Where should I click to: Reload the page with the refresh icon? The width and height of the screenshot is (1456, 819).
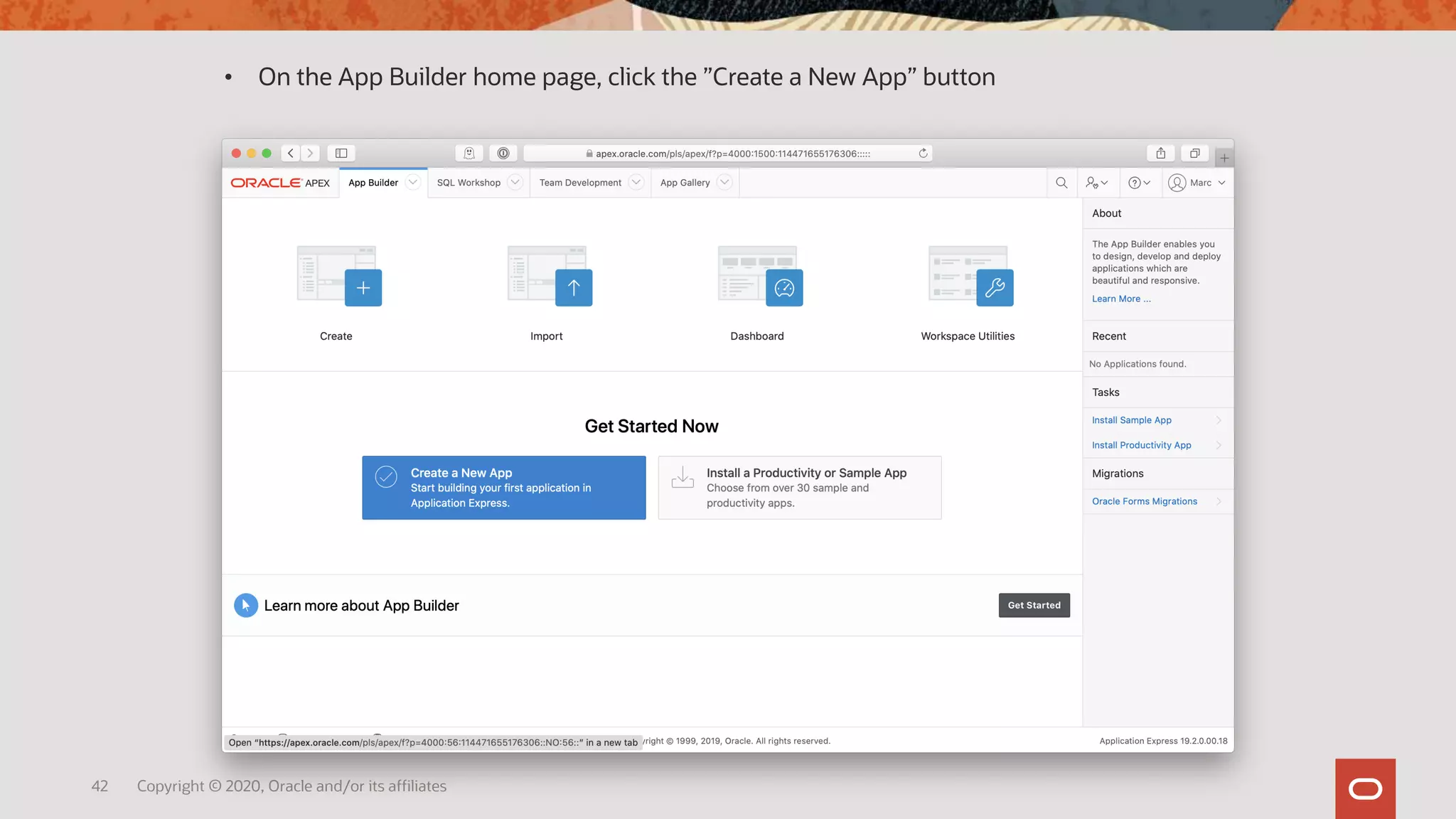pos(923,154)
